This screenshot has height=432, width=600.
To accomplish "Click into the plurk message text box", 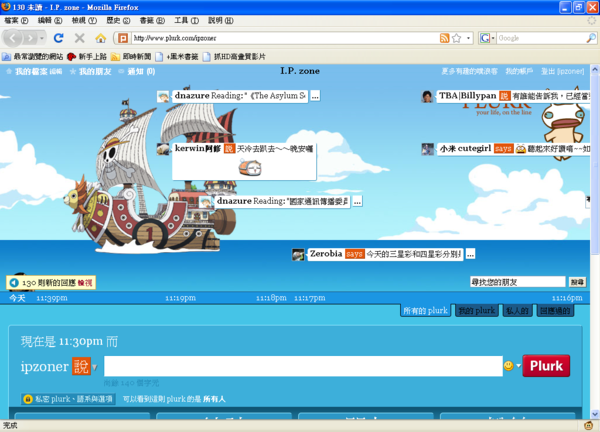I will coord(303,366).
